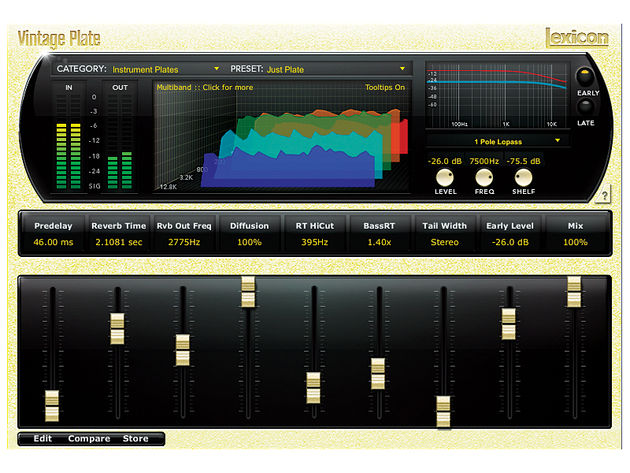
Task: Open the 1 Pole Lopass filter dropdown
Action: 498,141
